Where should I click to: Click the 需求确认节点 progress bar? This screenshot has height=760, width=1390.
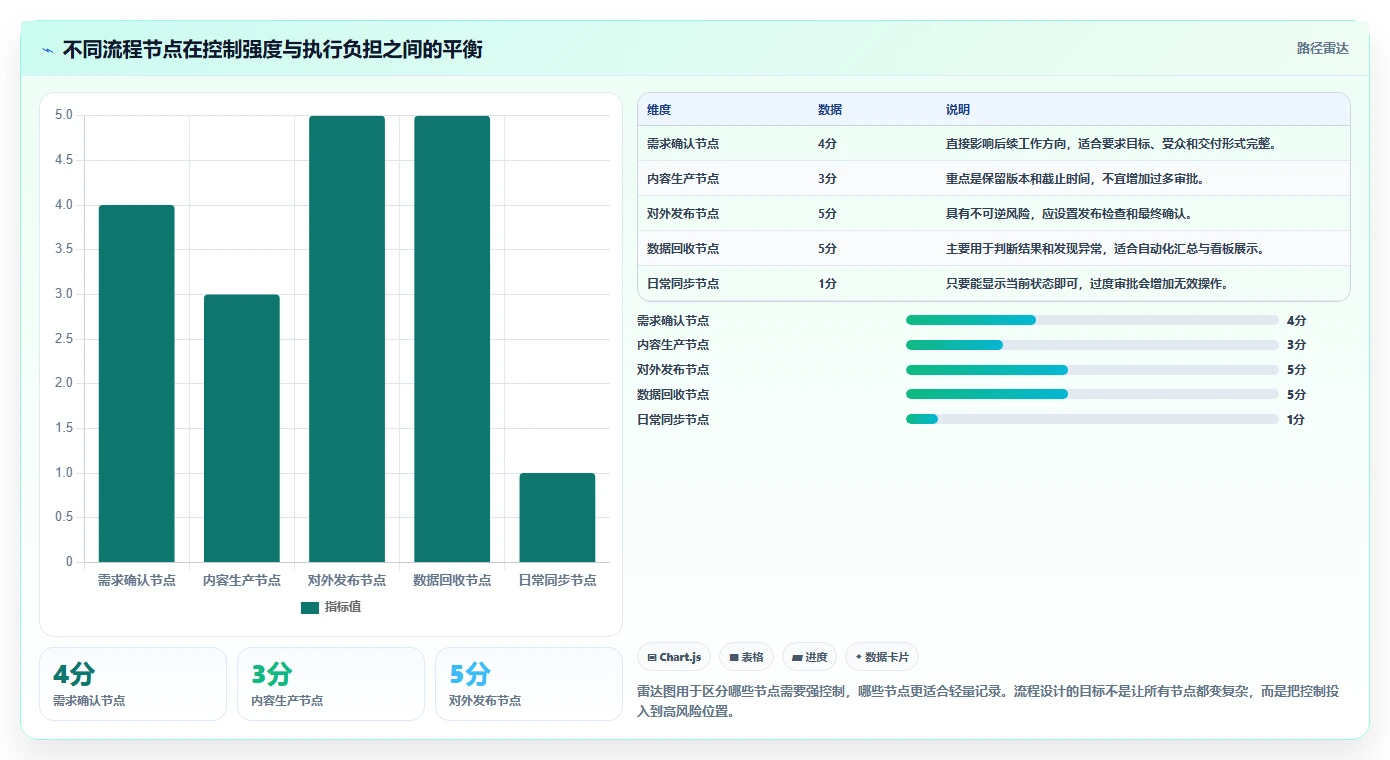tap(1092, 320)
